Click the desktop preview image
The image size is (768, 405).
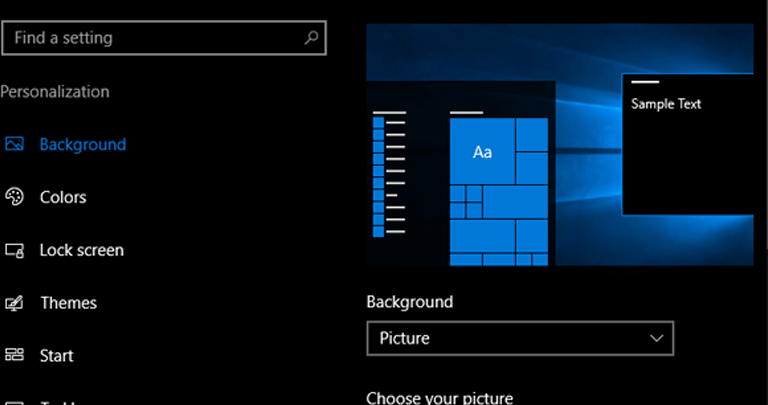click(560, 145)
